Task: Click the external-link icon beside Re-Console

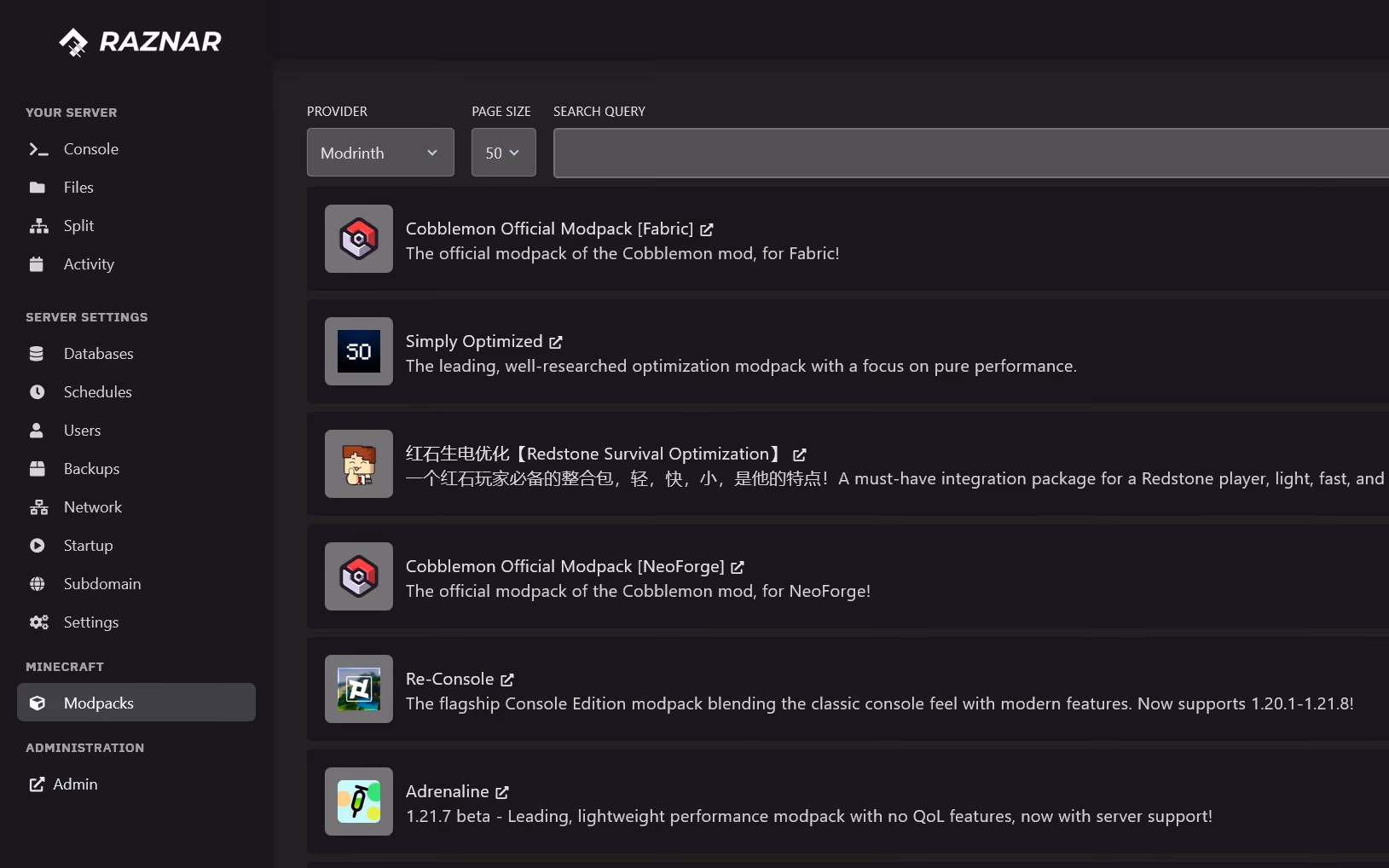Action: pos(507,680)
